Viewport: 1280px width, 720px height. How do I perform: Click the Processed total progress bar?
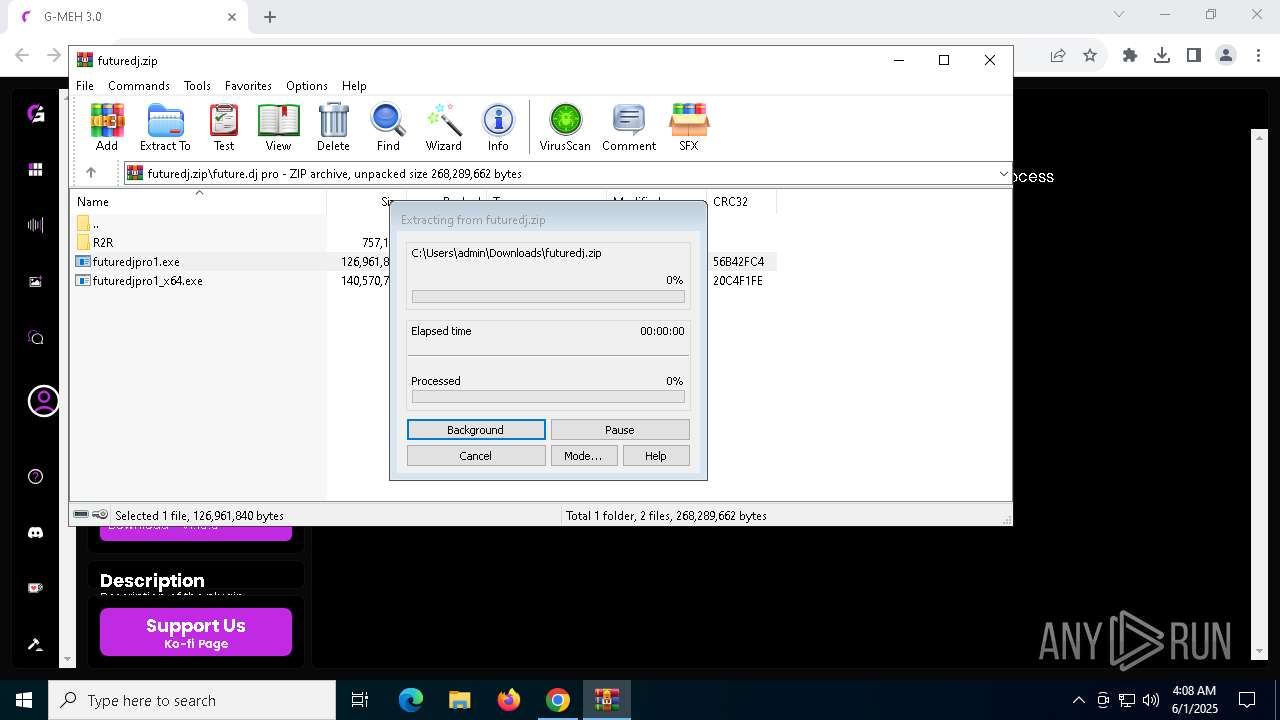tap(548, 397)
